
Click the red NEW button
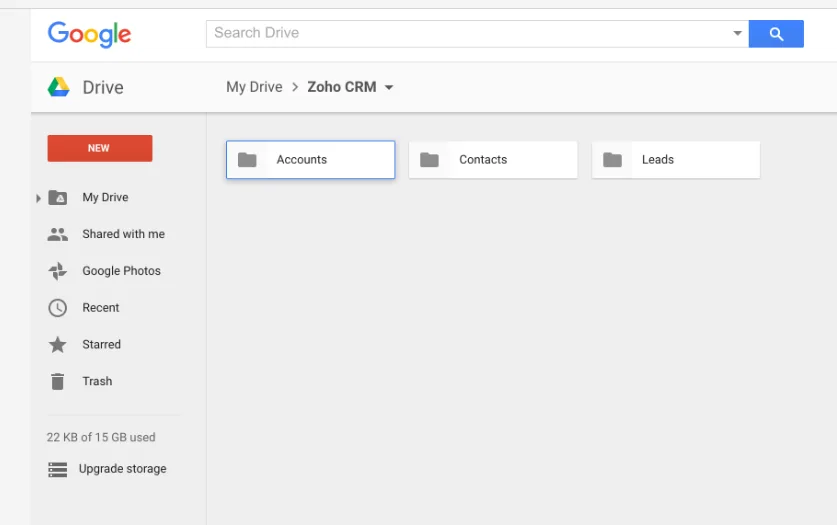(x=100, y=148)
